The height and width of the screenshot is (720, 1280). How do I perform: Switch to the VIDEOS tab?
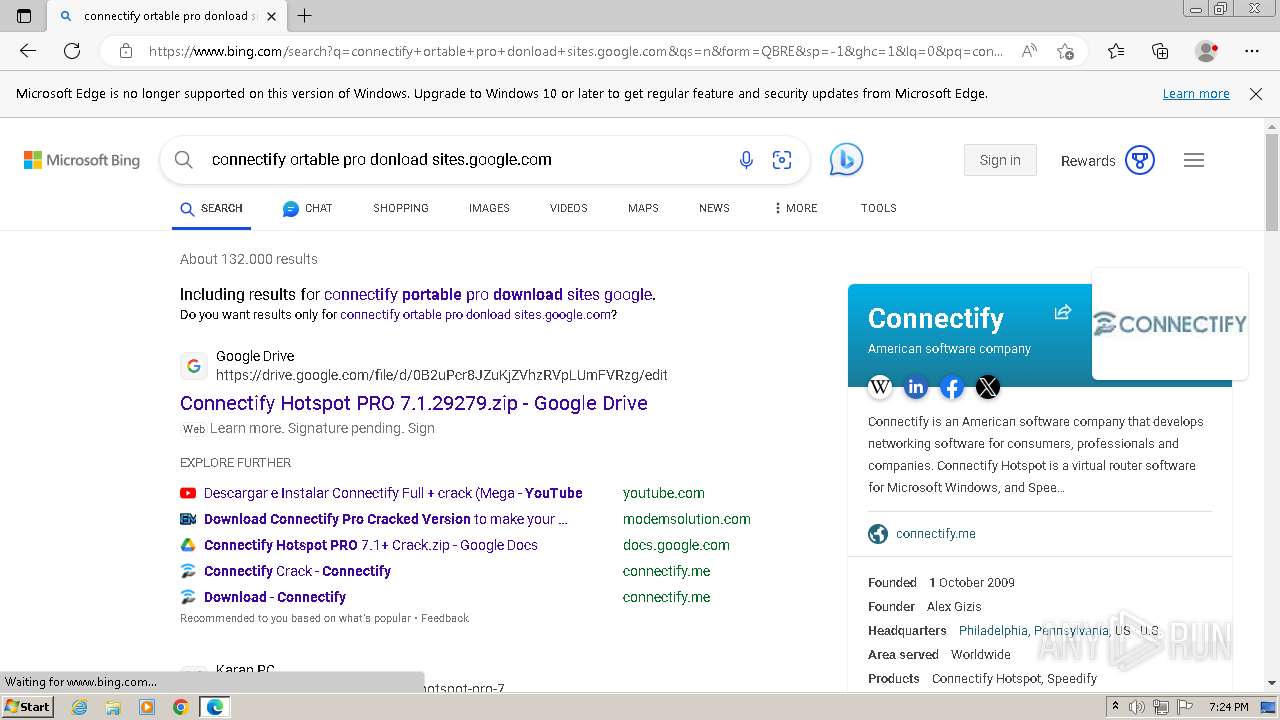[x=568, y=208]
